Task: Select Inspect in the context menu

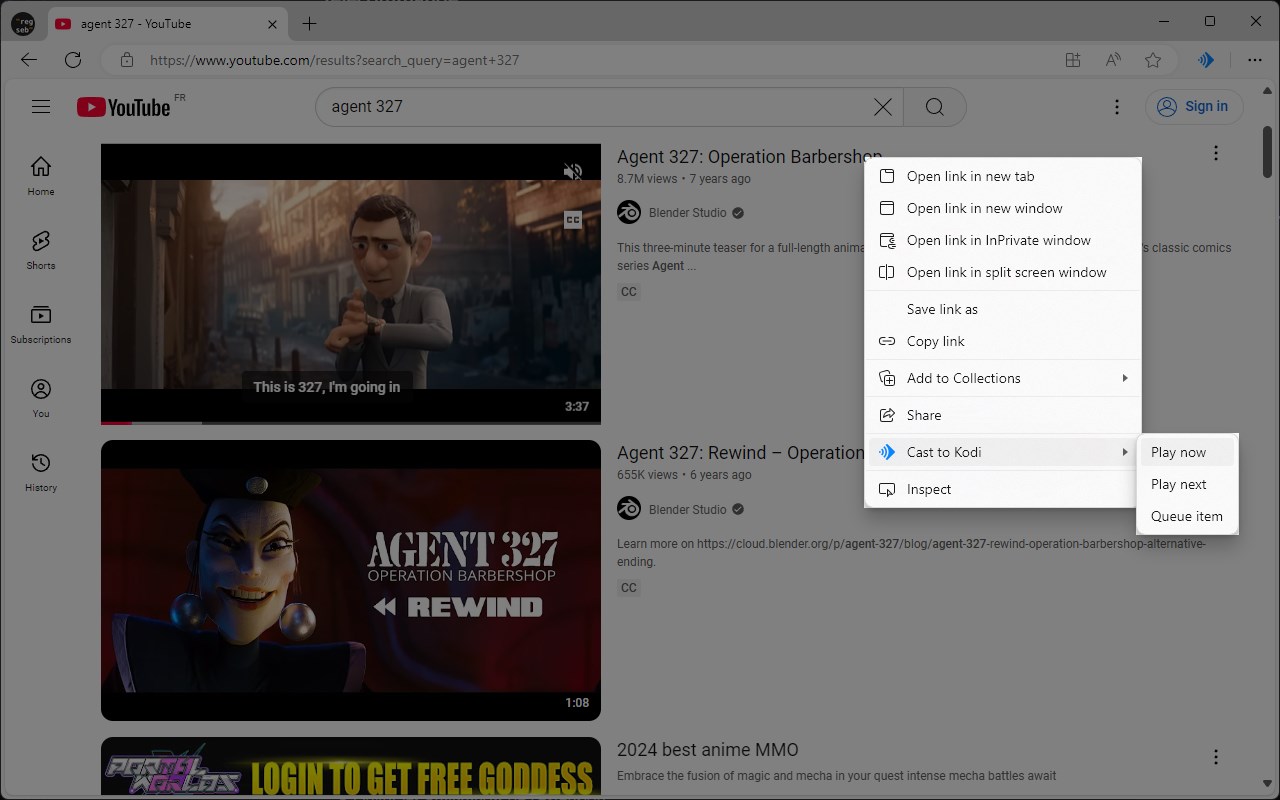Action: (x=1003, y=489)
